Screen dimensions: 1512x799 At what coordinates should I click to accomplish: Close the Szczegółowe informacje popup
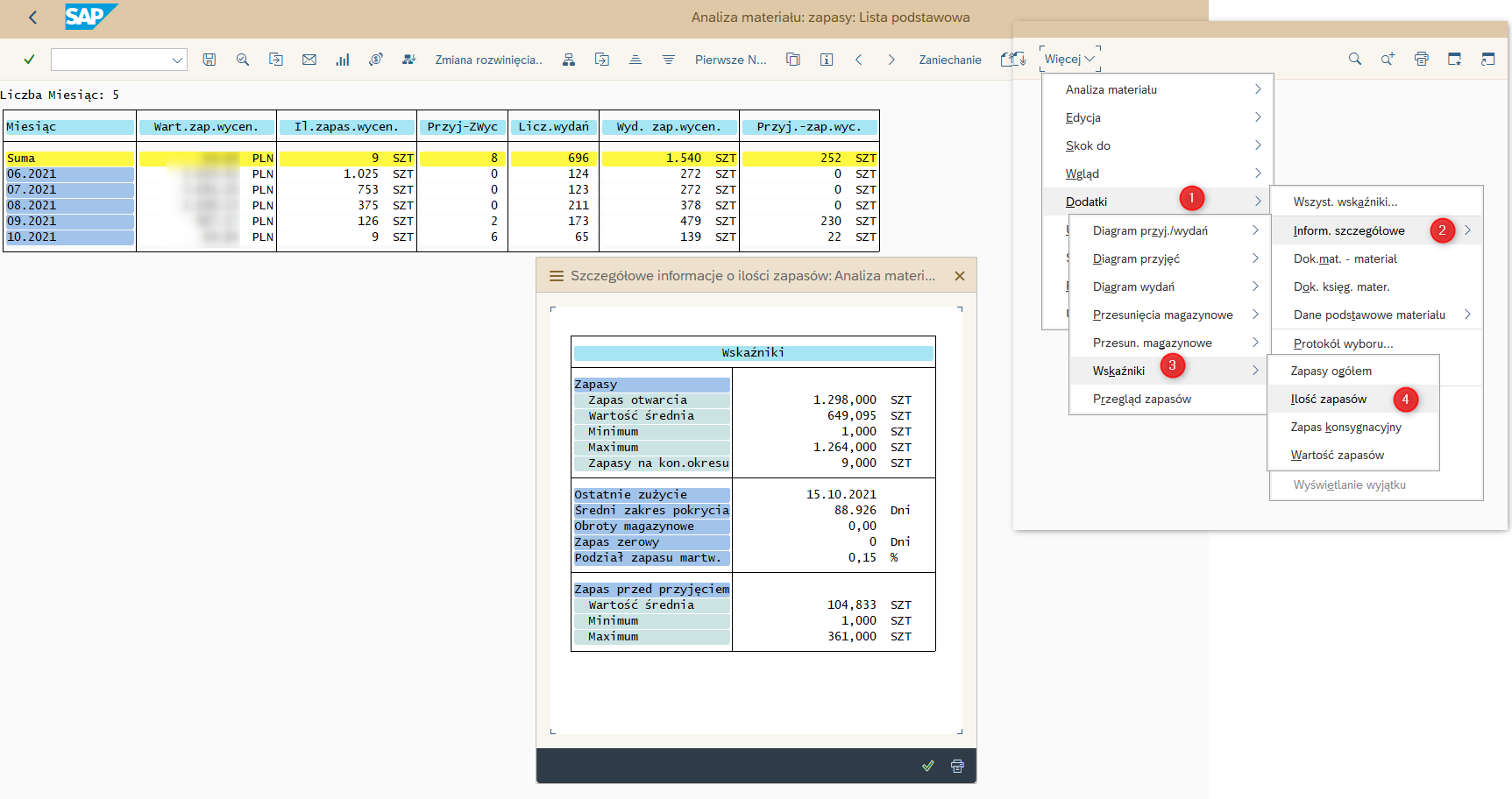[960, 276]
